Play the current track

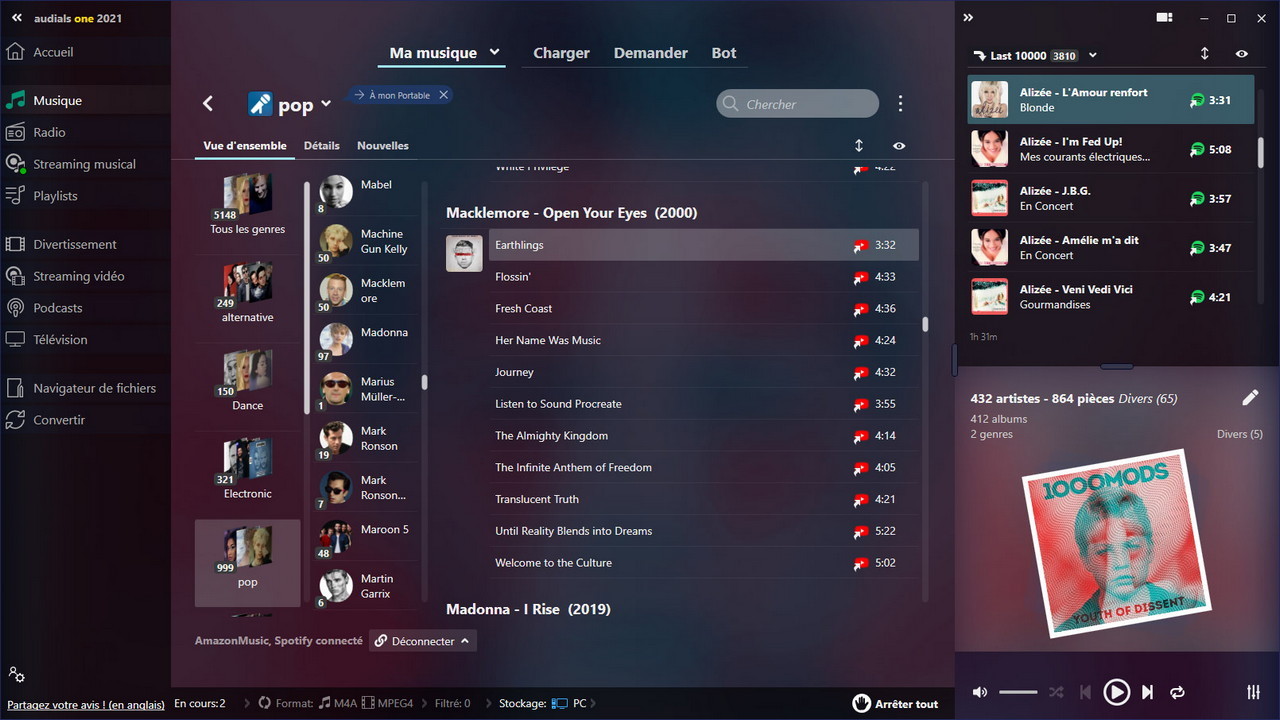pyautogui.click(x=1116, y=692)
